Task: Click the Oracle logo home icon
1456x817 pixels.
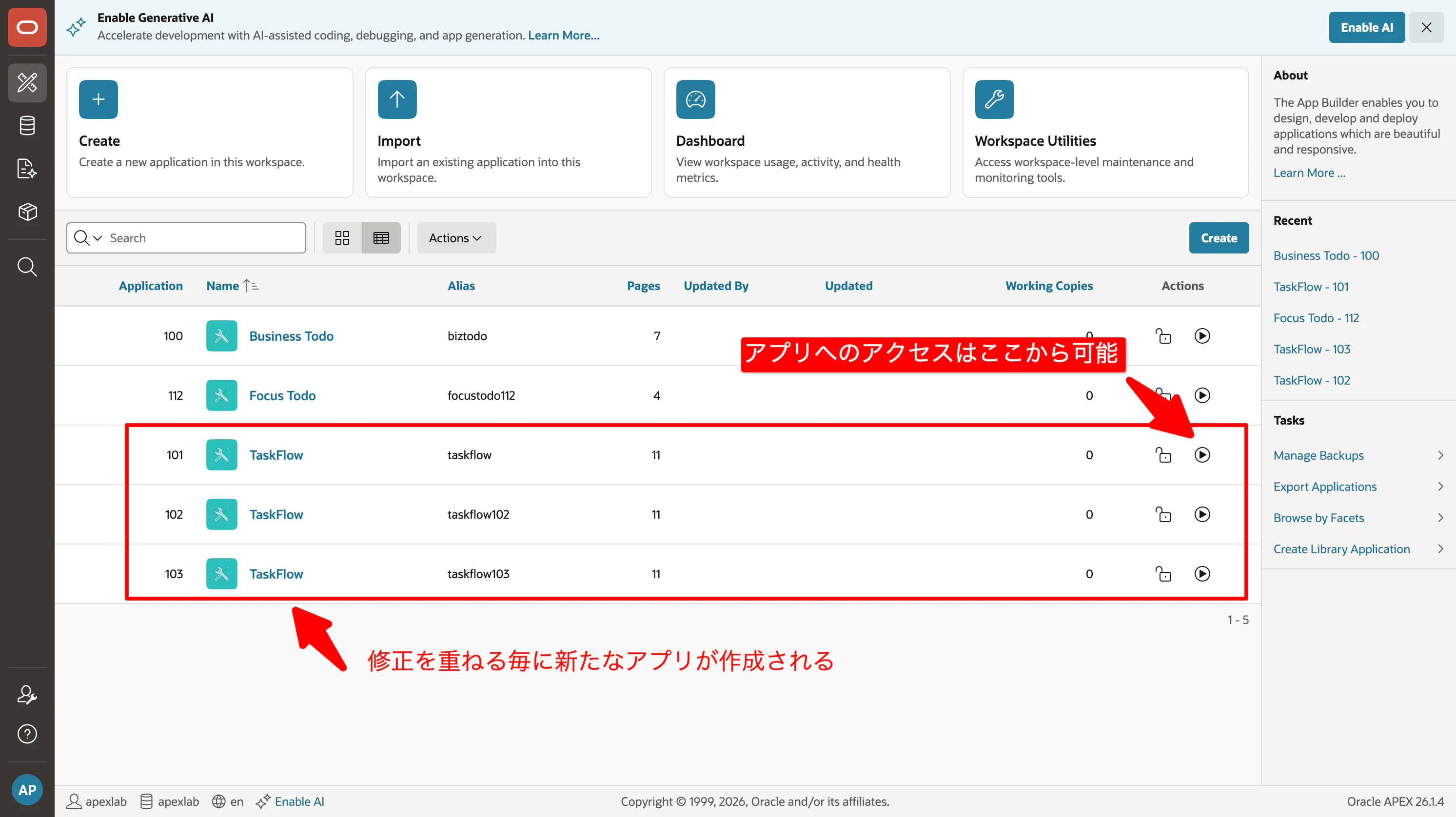Action: pos(27,27)
